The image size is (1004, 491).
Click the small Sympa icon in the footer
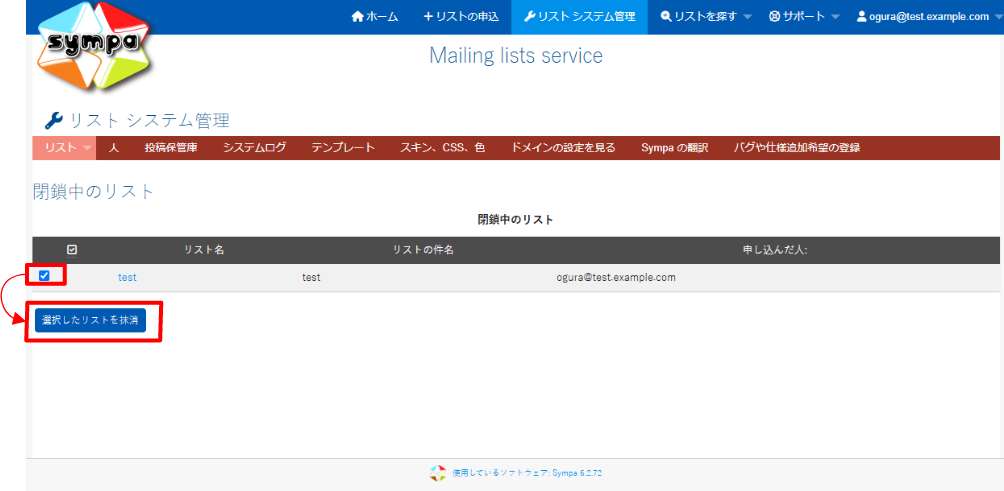(x=437, y=473)
